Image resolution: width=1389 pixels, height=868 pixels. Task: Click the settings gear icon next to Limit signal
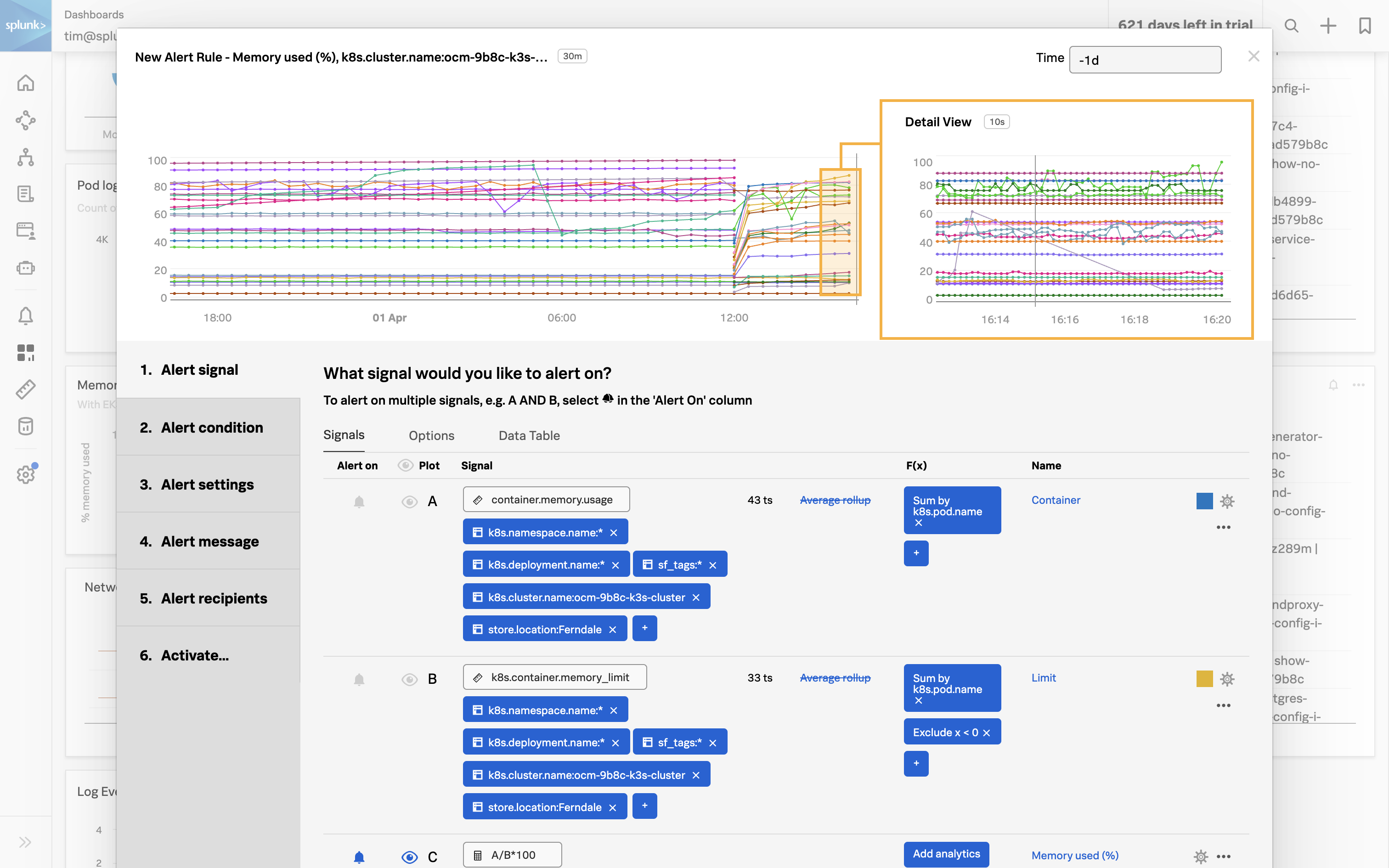click(x=1227, y=679)
